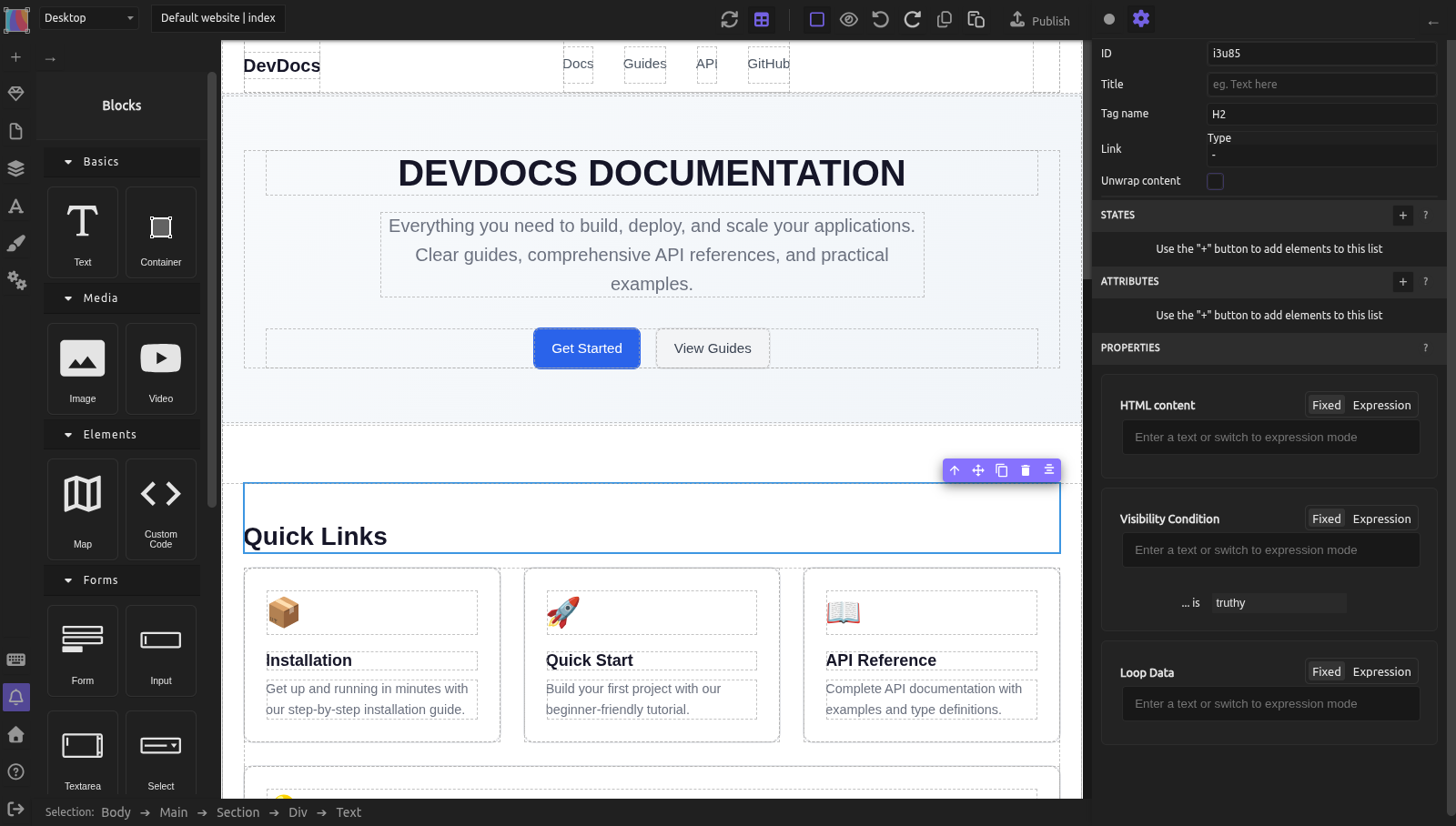Image resolution: width=1456 pixels, height=826 pixels.
Task: Toggle the grid layout icon in top toolbar
Action: 762,19
